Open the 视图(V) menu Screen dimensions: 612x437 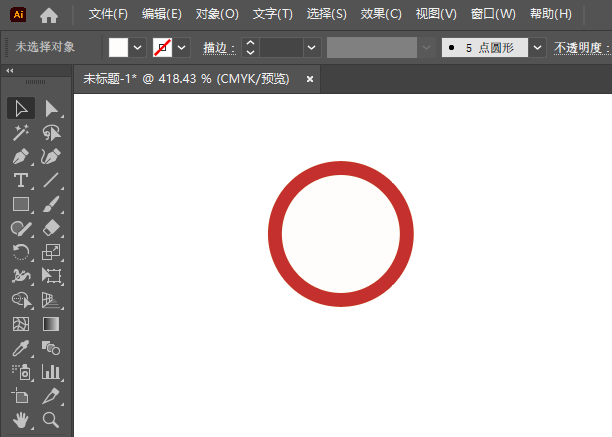(436, 14)
